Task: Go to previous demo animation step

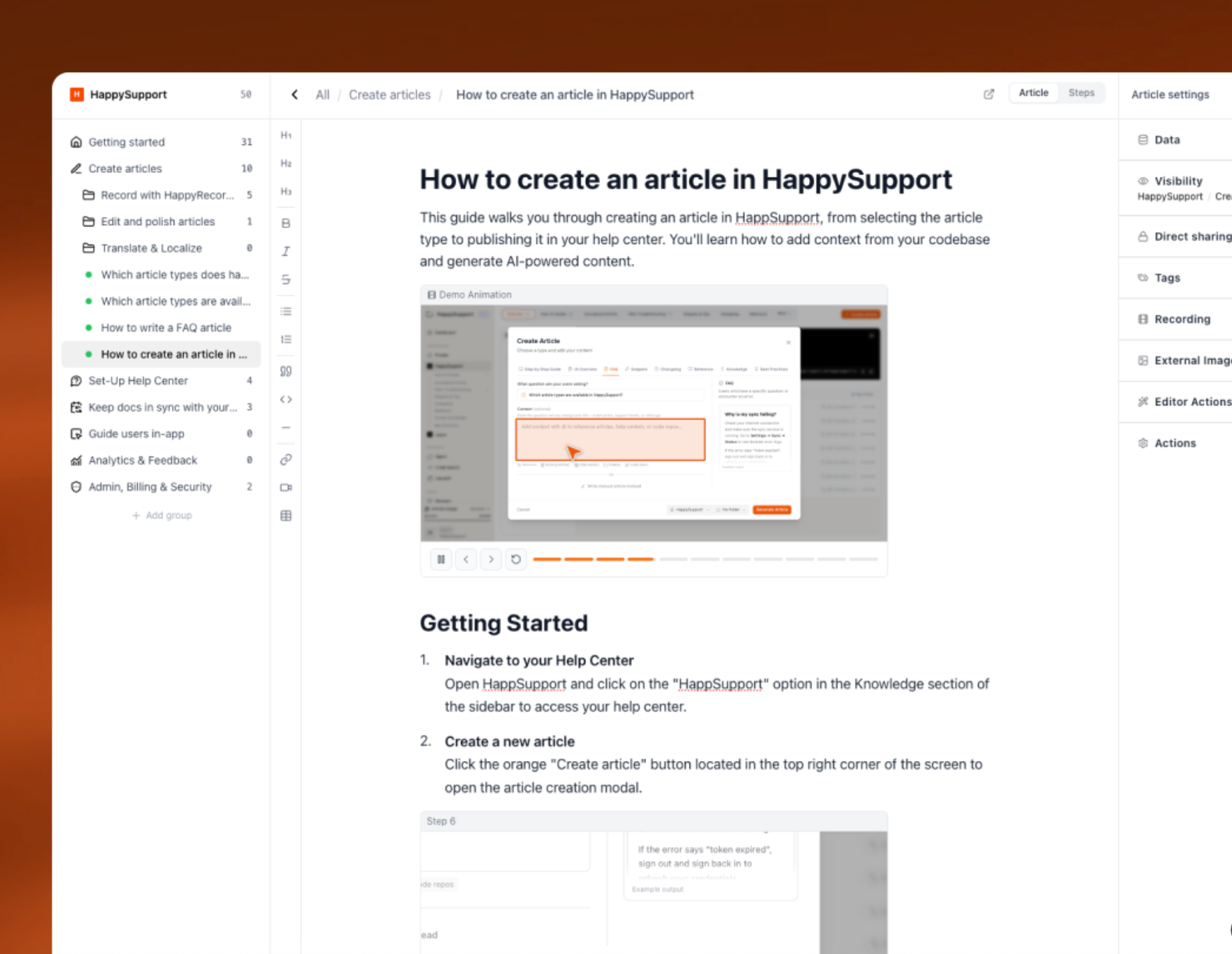Action: (x=466, y=559)
